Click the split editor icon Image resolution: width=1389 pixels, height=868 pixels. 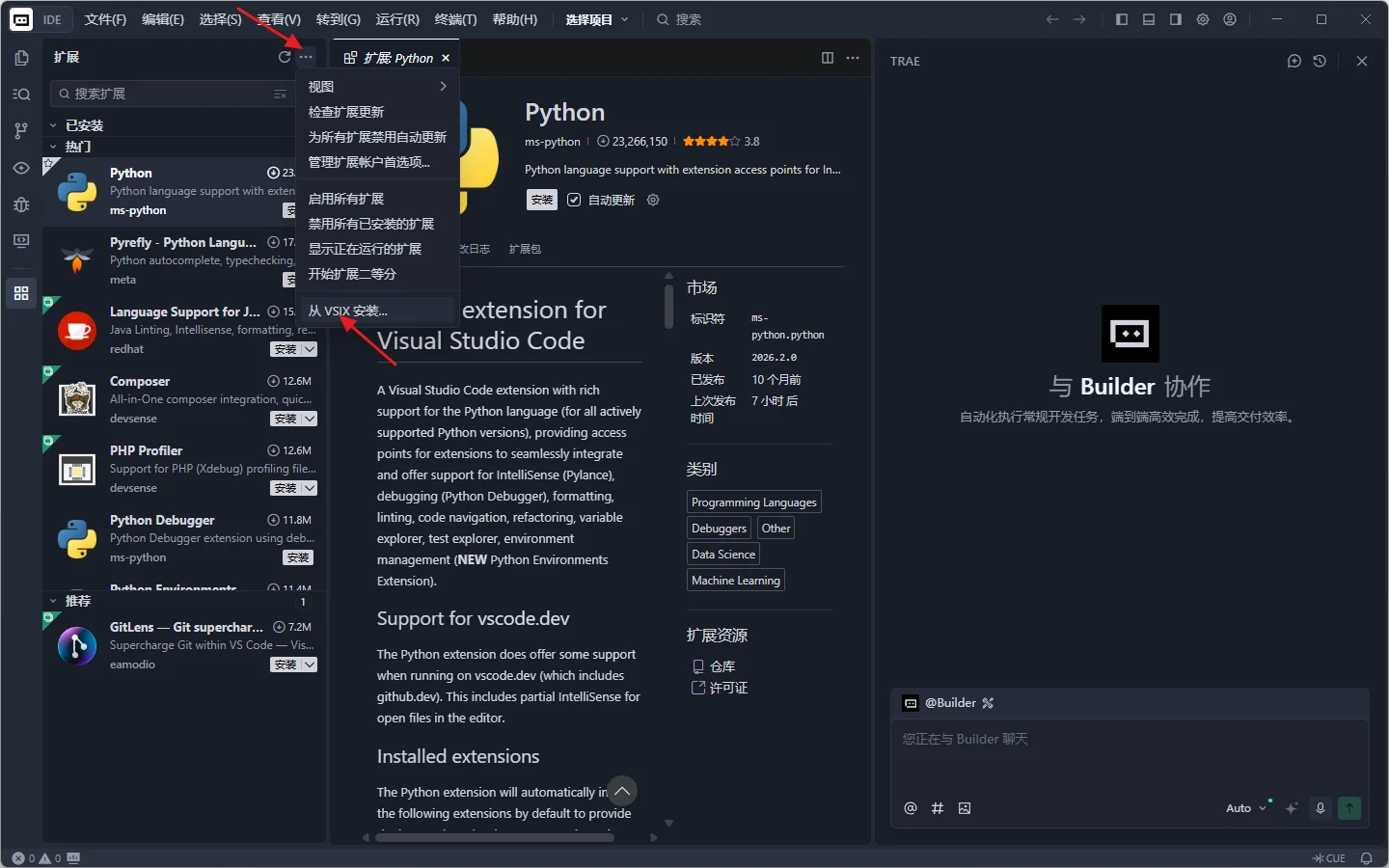click(827, 58)
